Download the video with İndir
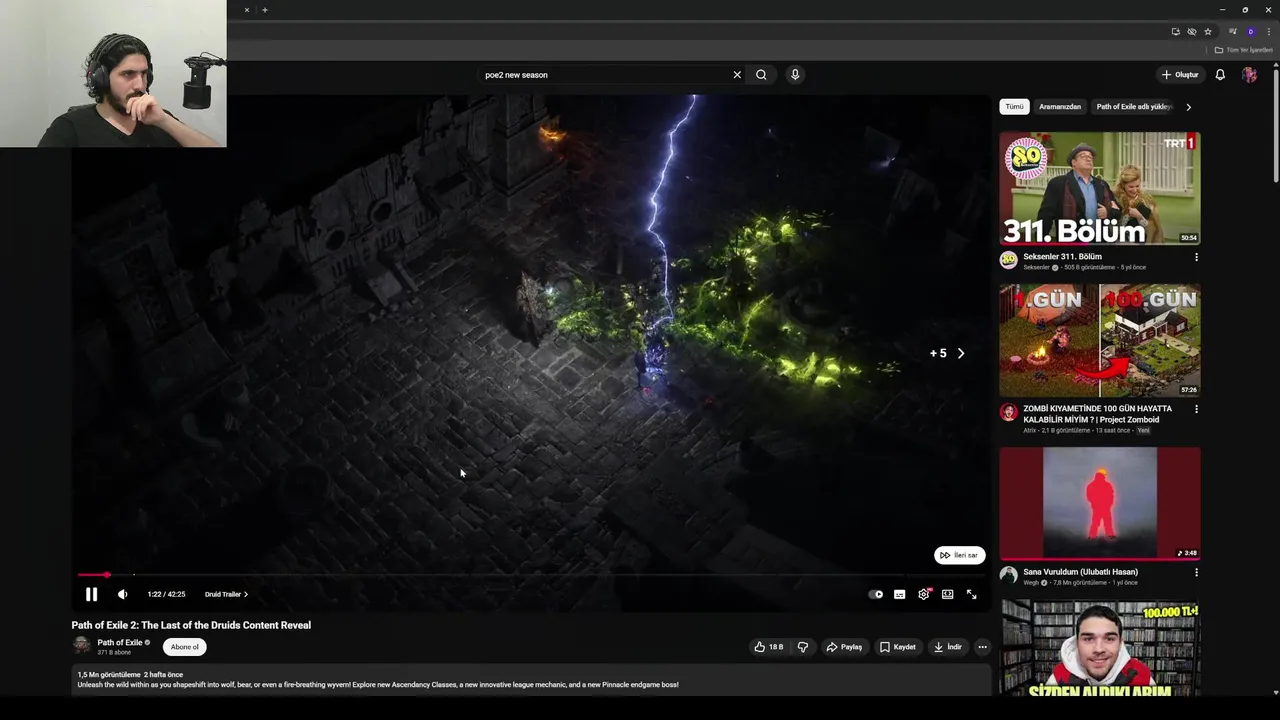 [947, 647]
